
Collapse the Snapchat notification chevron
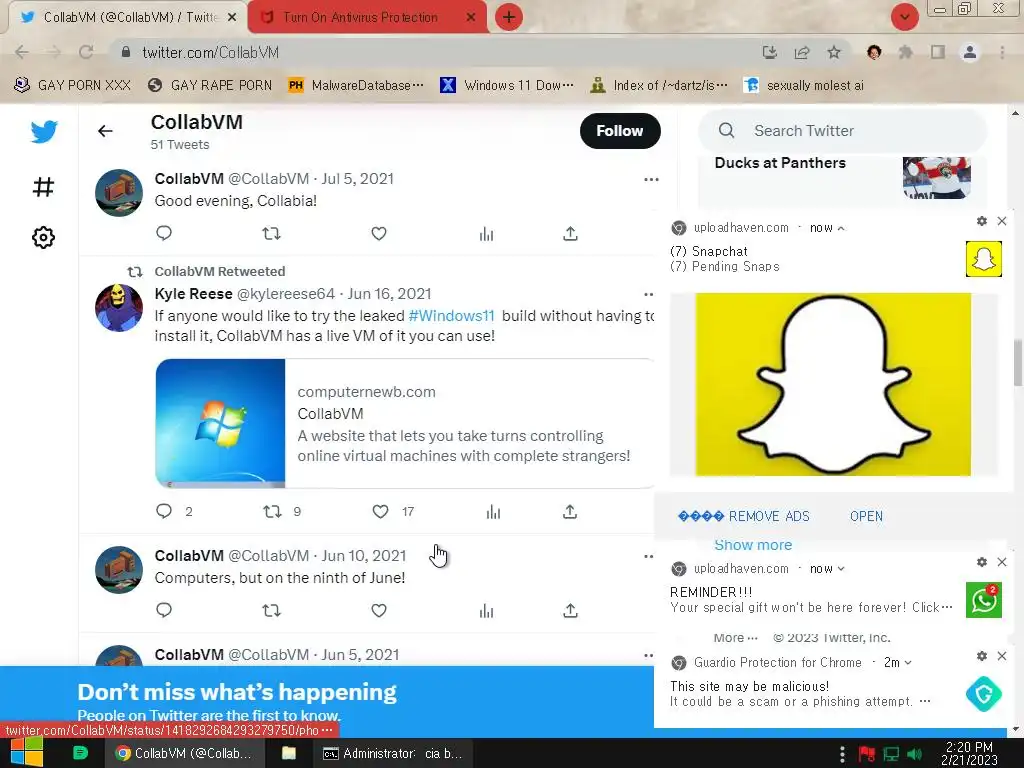click(841, 229)
